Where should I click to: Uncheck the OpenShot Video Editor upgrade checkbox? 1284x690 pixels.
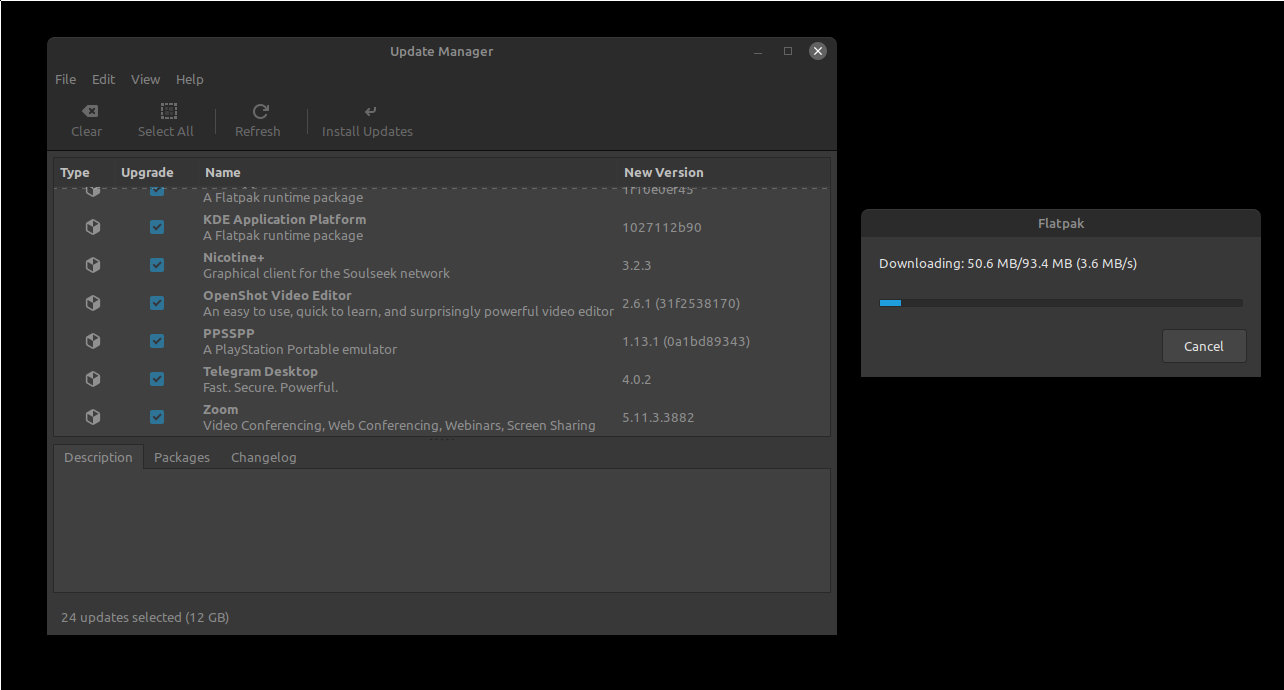[x=157, y=303]
